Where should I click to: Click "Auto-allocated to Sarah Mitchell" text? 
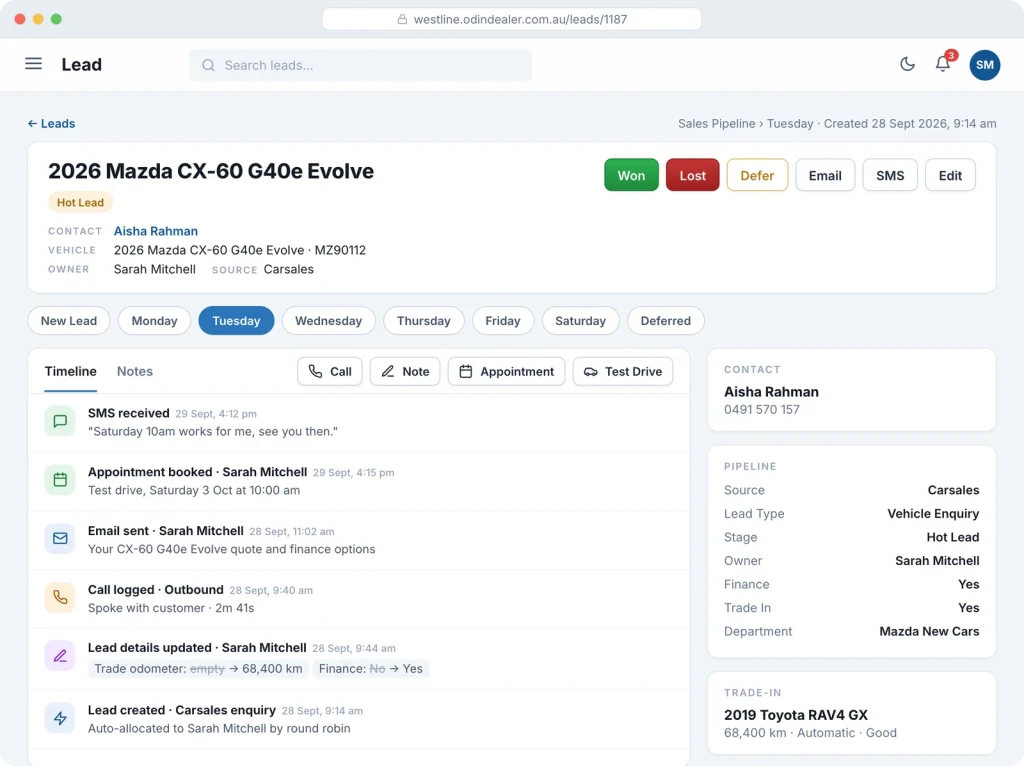[x=219, y=728]
